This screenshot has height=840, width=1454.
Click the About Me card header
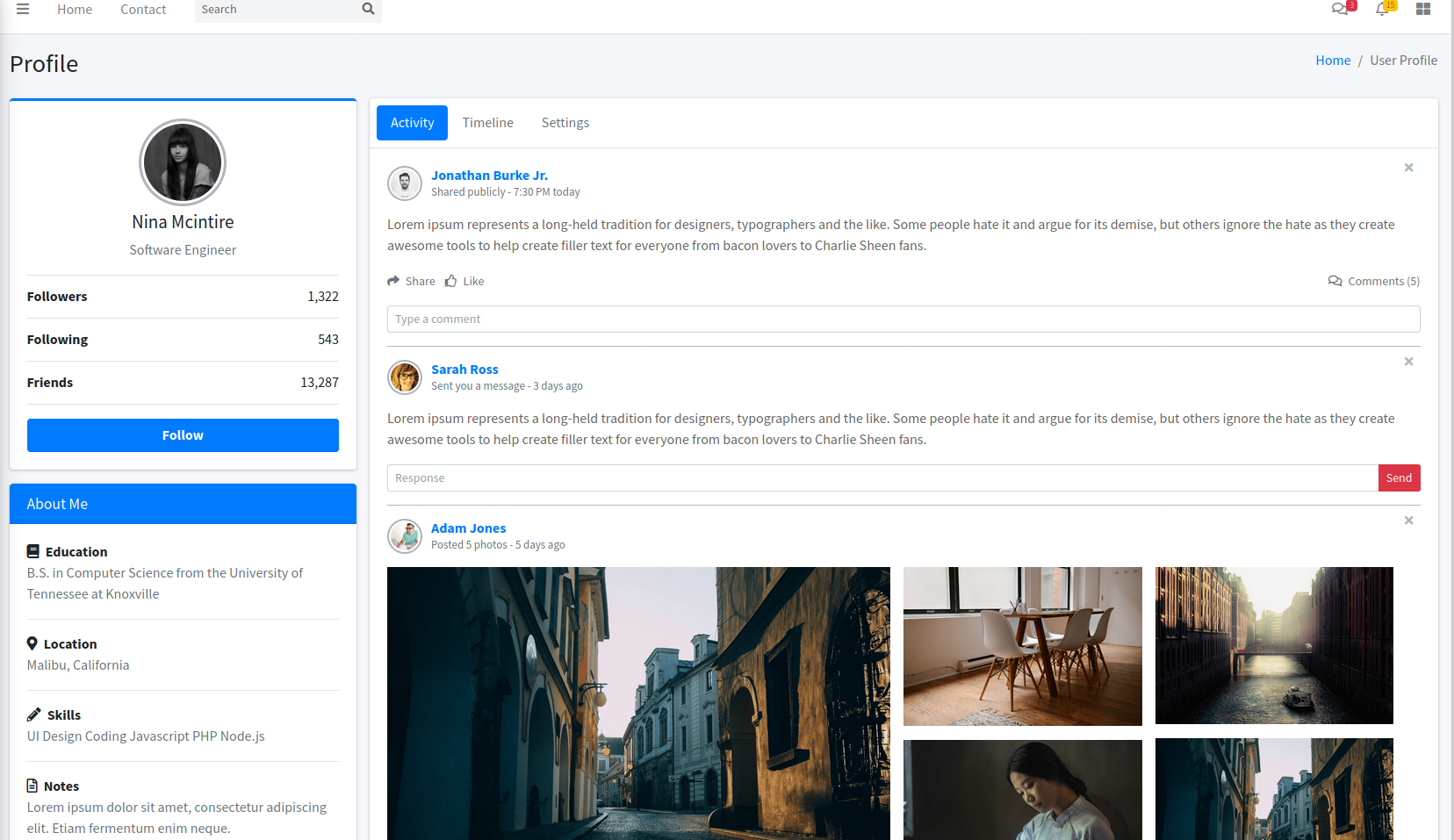[183, 504]
